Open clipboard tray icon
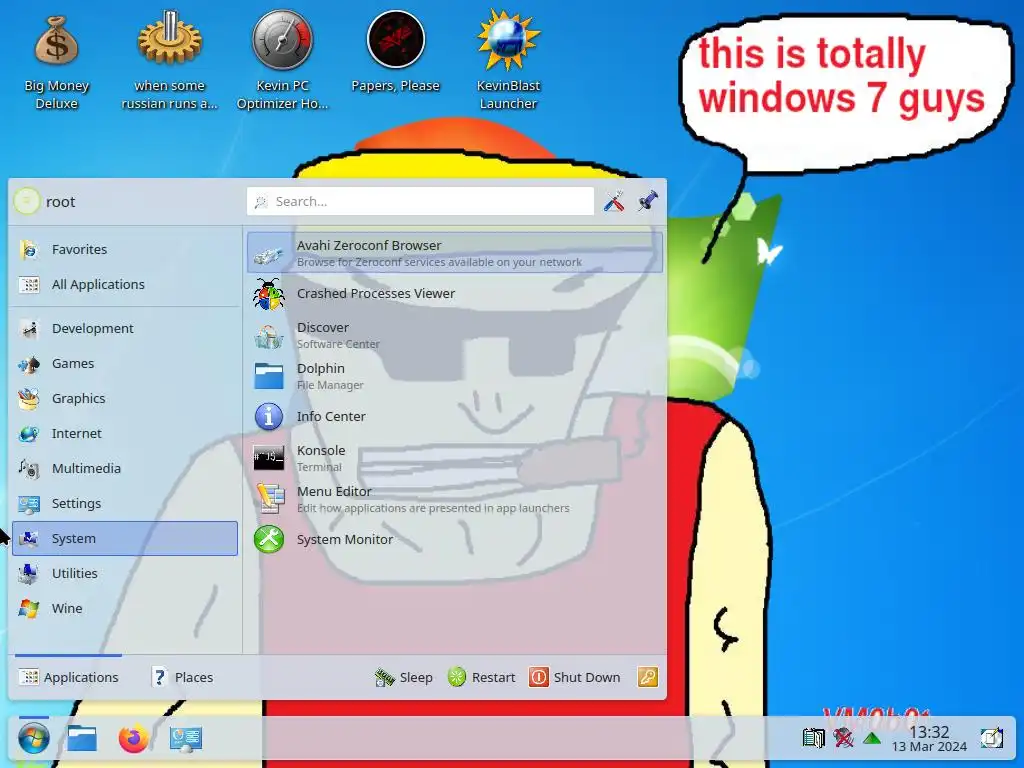1024x768 pixels. [813, 739]
